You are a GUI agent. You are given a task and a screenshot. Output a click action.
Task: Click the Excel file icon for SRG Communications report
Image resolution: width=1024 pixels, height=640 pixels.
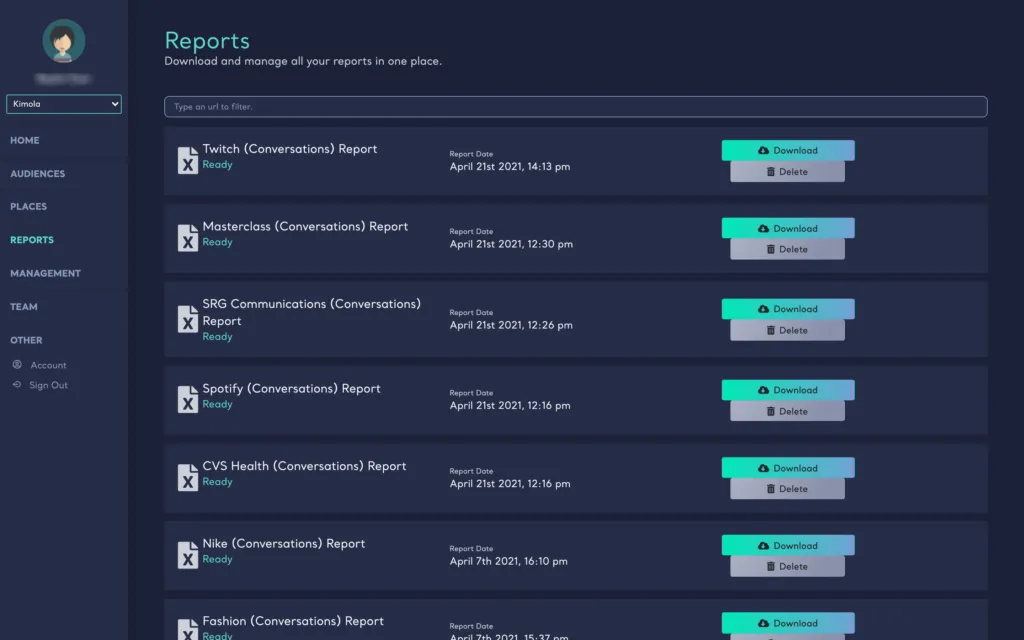click(187, 319)
